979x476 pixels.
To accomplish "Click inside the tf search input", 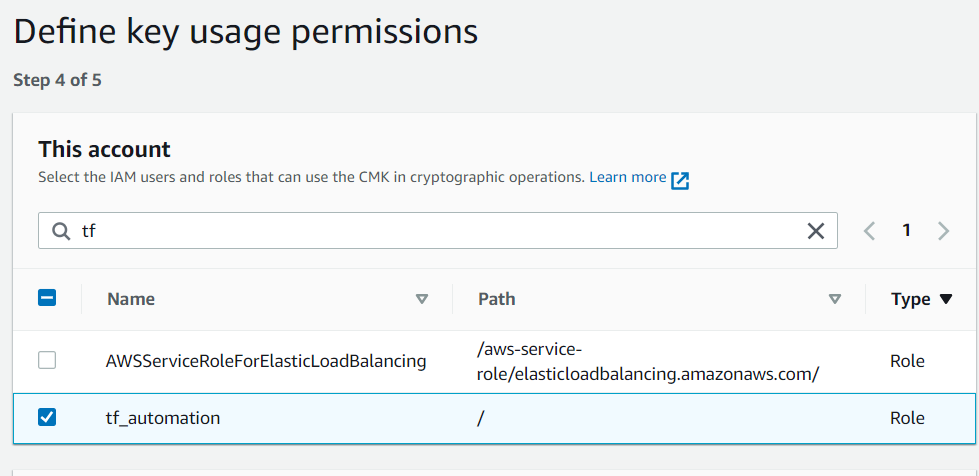I will pos(437,231).
